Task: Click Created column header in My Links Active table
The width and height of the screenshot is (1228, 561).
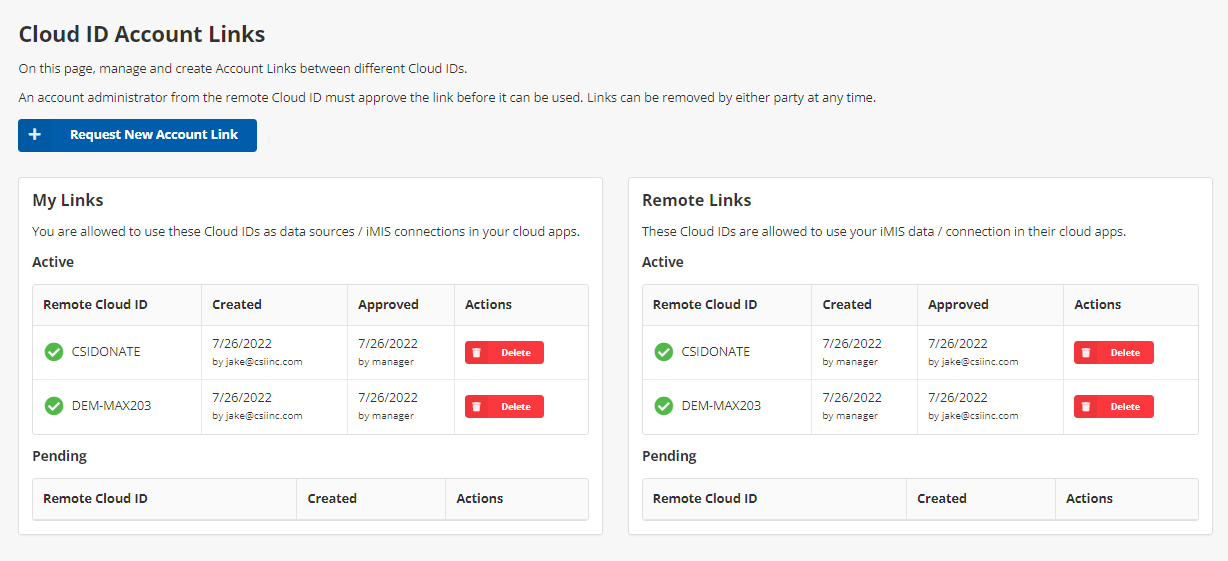Action: coord(237,305)
